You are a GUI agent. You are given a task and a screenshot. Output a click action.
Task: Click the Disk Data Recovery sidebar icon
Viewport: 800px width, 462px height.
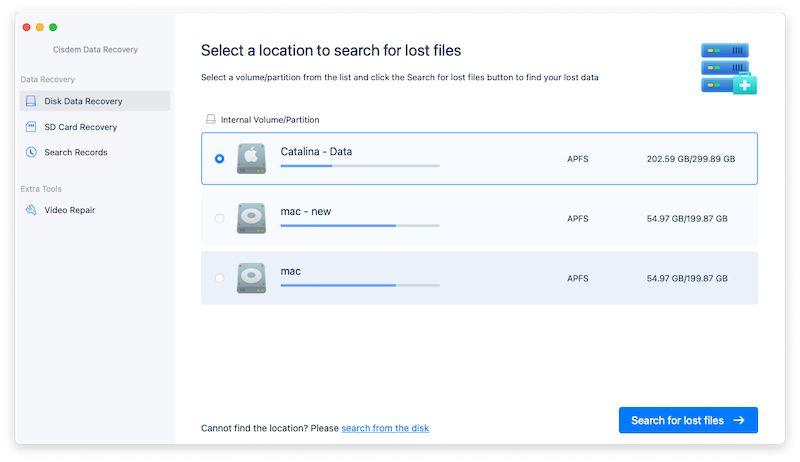click(31, 101)
